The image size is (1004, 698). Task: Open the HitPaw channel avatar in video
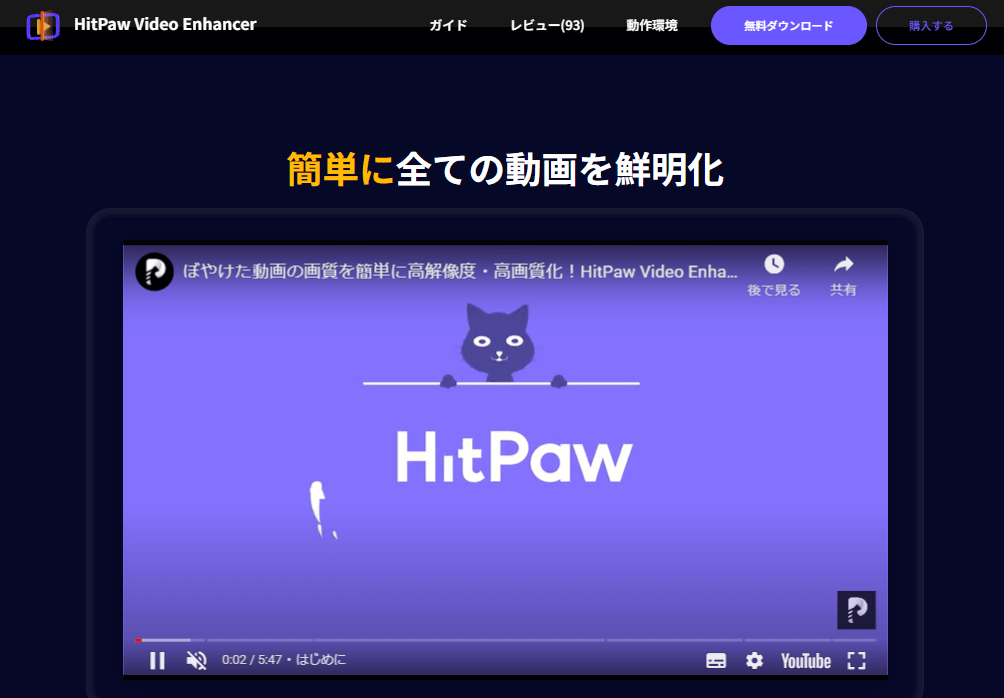(154, 272)
